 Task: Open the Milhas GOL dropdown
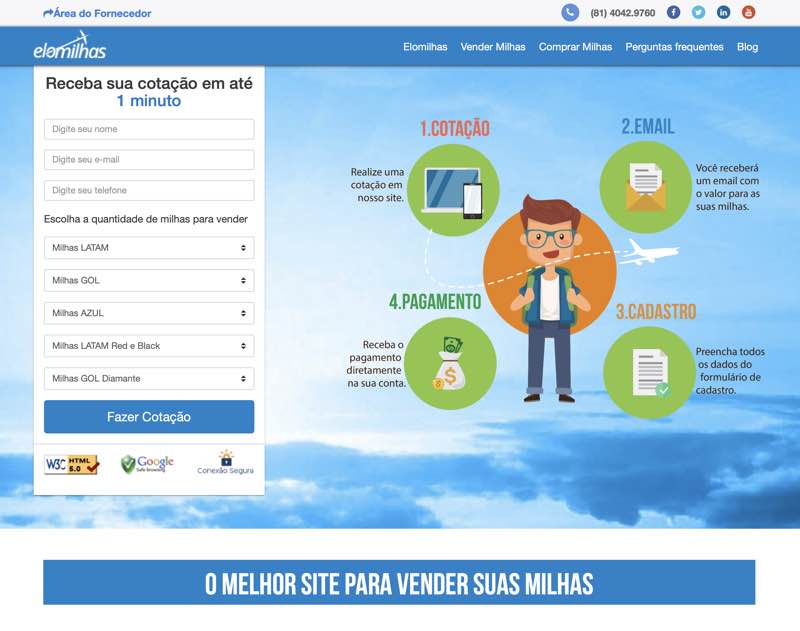click(149, 281)
